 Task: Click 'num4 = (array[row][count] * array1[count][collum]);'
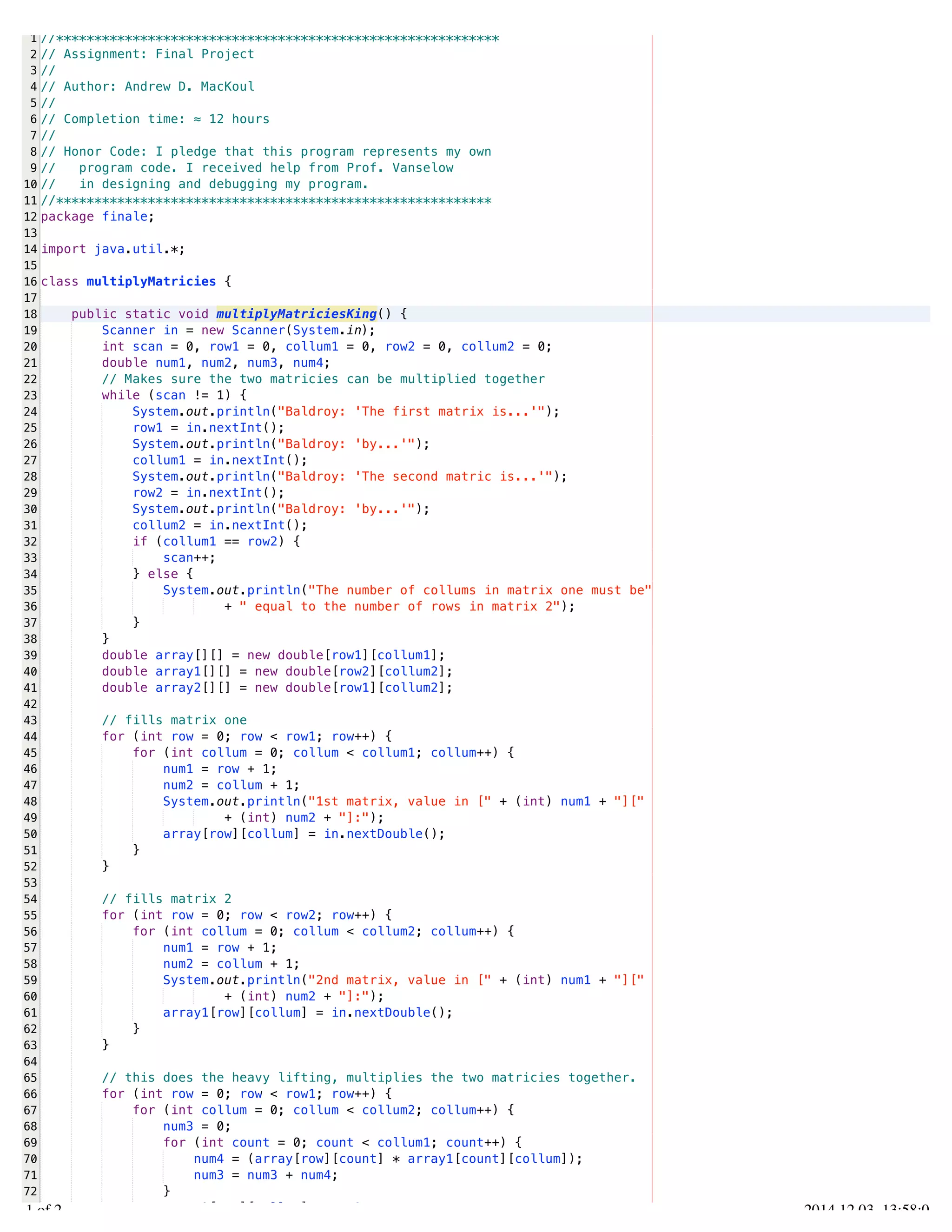click(388, 1159)
